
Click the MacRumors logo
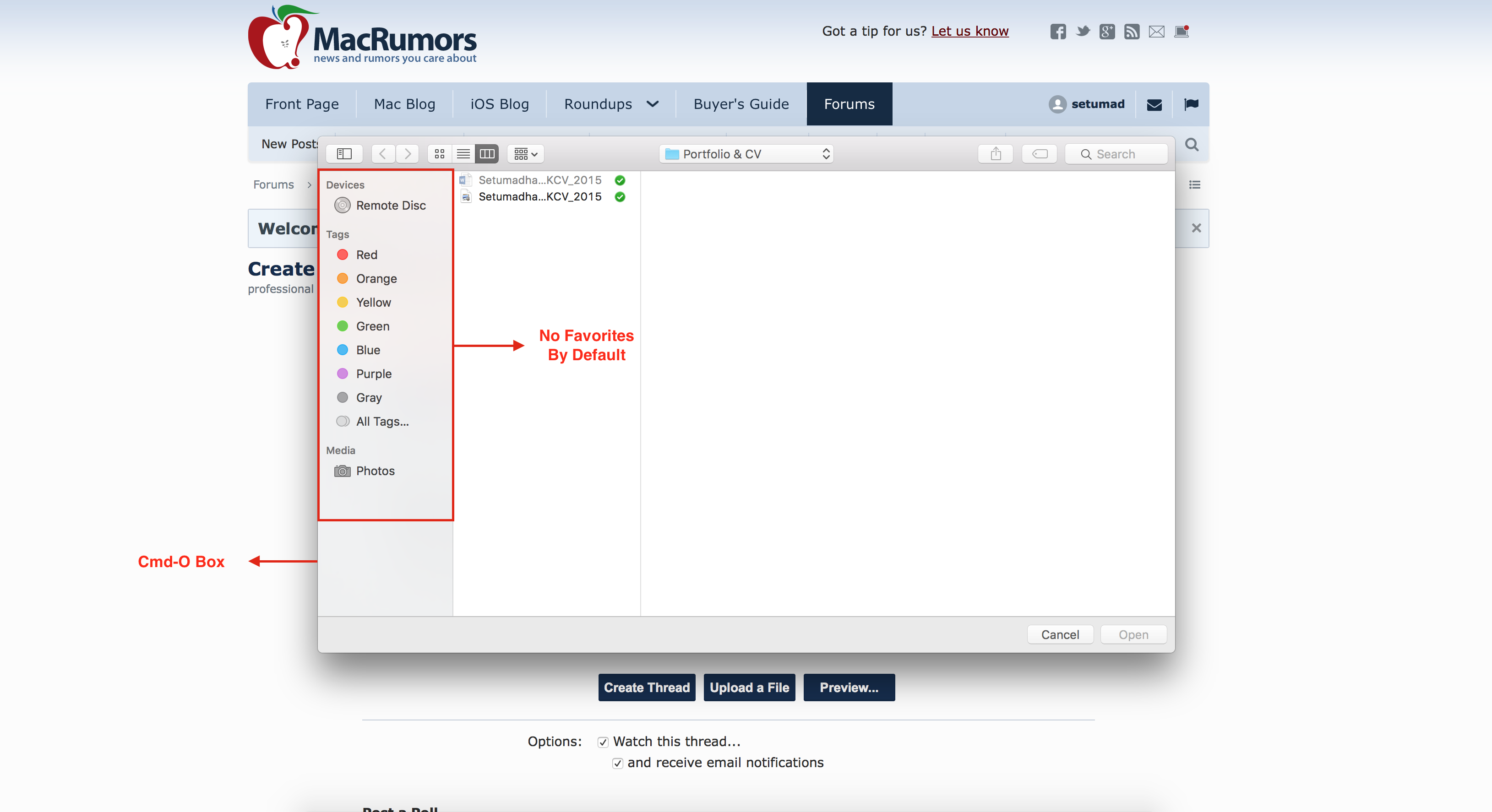(x=363, y=38)
